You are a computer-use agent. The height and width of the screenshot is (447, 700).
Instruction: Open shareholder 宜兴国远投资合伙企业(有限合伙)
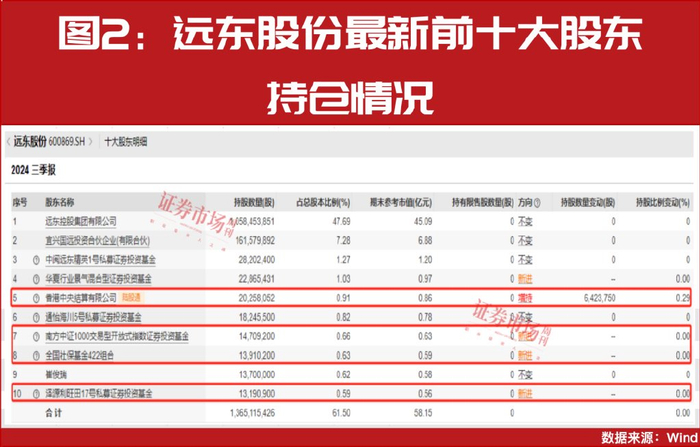click(x=97, y=241)
